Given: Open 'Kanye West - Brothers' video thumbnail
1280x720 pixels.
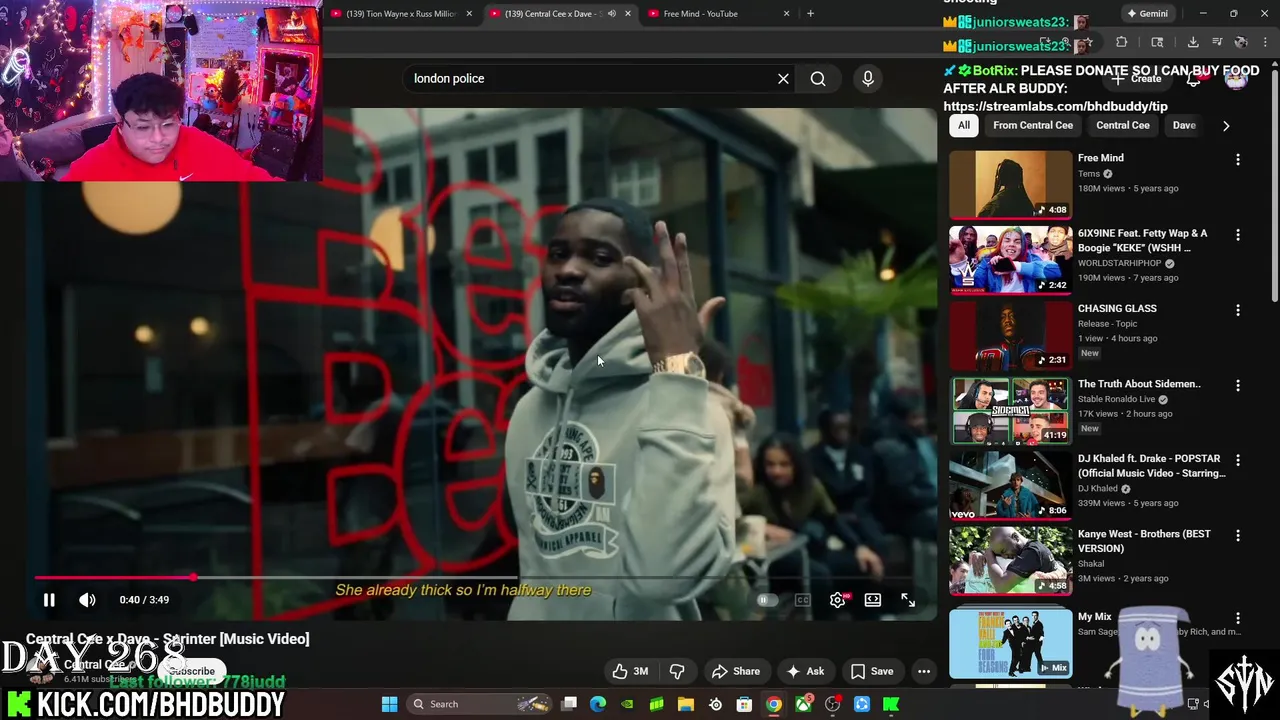Looking at the screenshot, I should pos(1010,561).
